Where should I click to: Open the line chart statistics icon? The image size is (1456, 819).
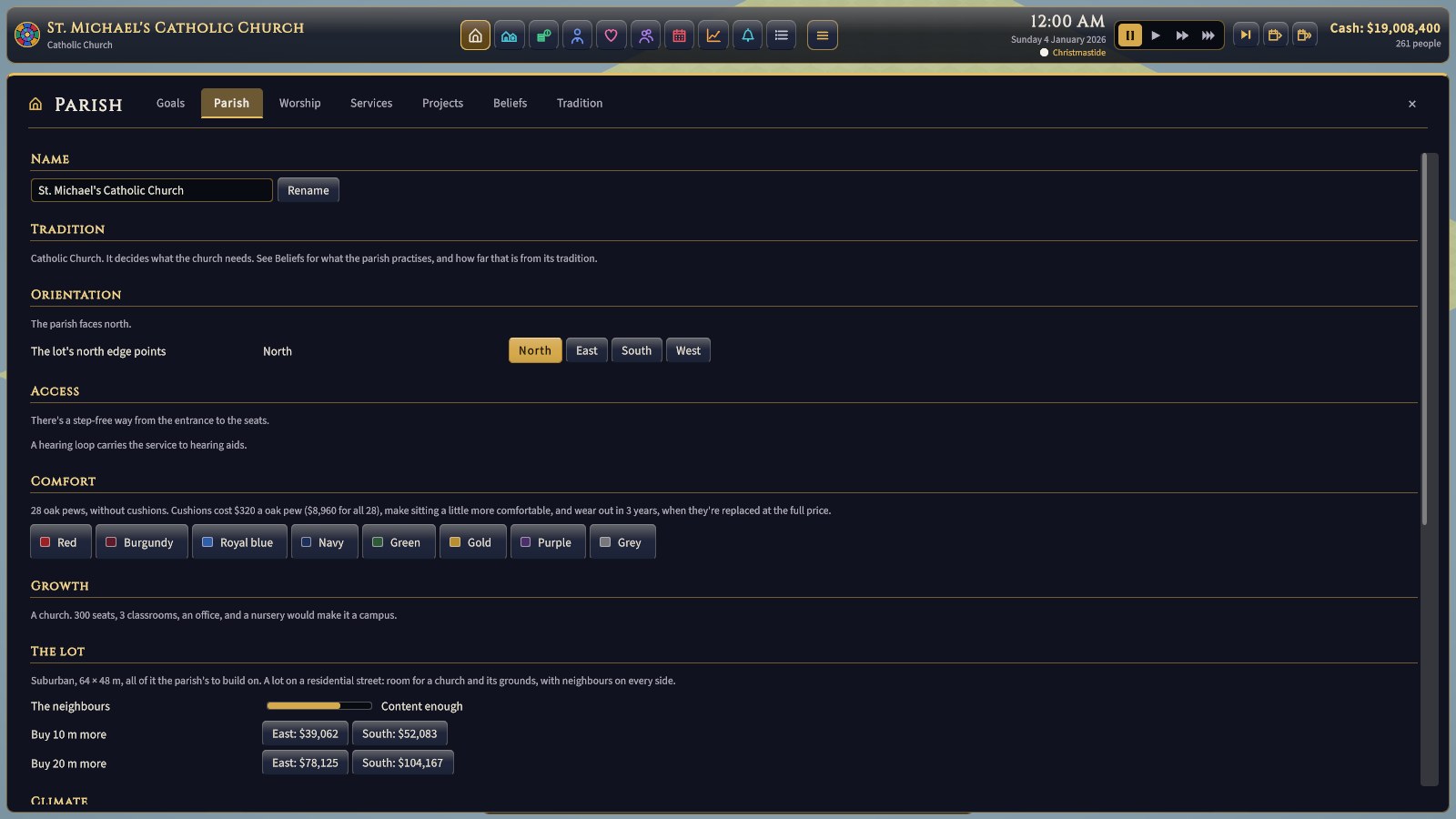pos(713,35)
